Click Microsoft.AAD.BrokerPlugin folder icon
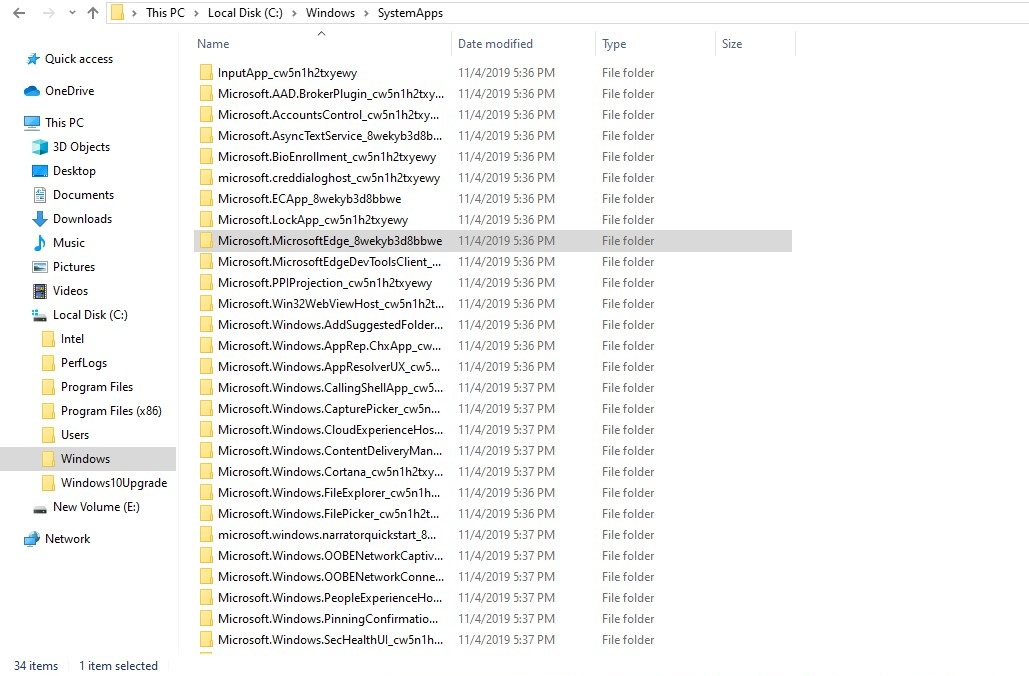 (x=206, y=94)
